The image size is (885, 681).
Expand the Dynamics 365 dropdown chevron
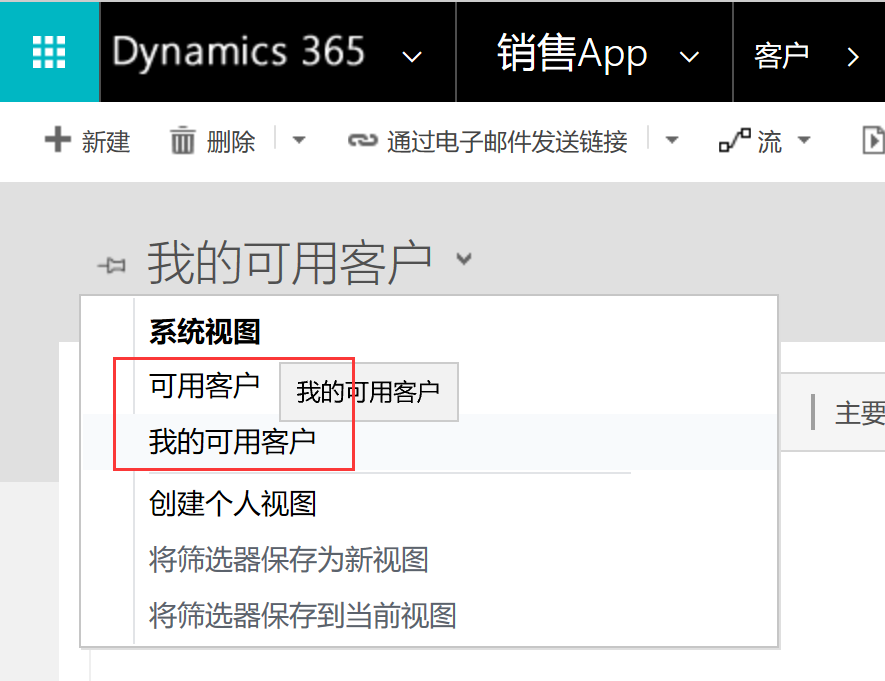click(412, 56)
